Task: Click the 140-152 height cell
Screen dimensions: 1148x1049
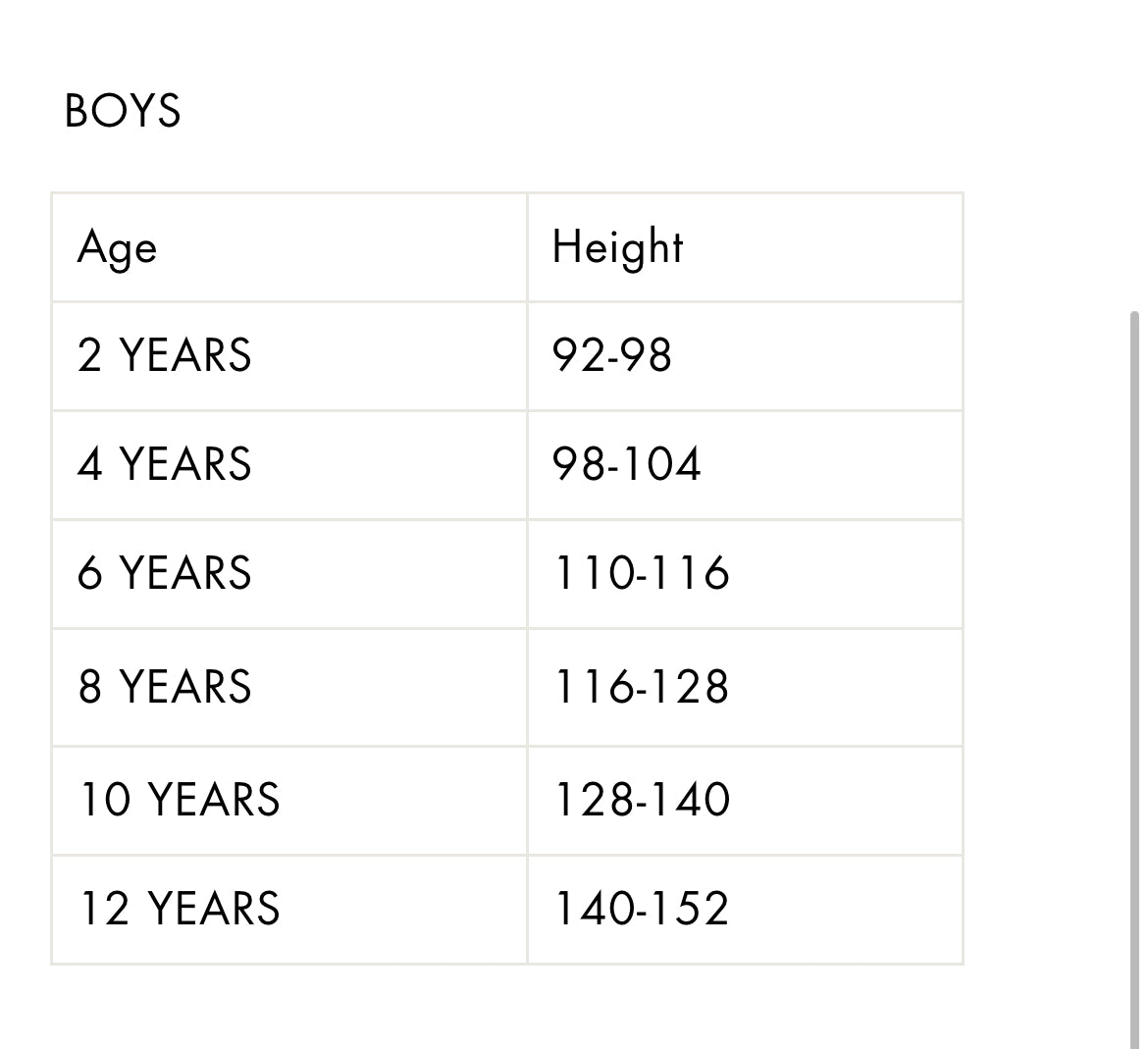Action: click(x=642, y=909)
